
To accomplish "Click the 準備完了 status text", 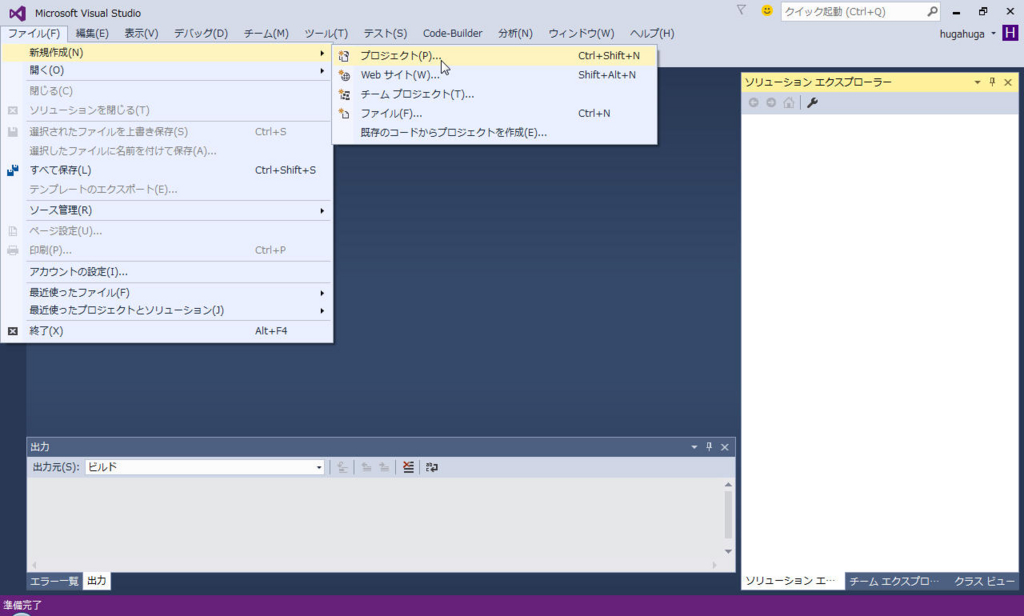I will [22, 605].
